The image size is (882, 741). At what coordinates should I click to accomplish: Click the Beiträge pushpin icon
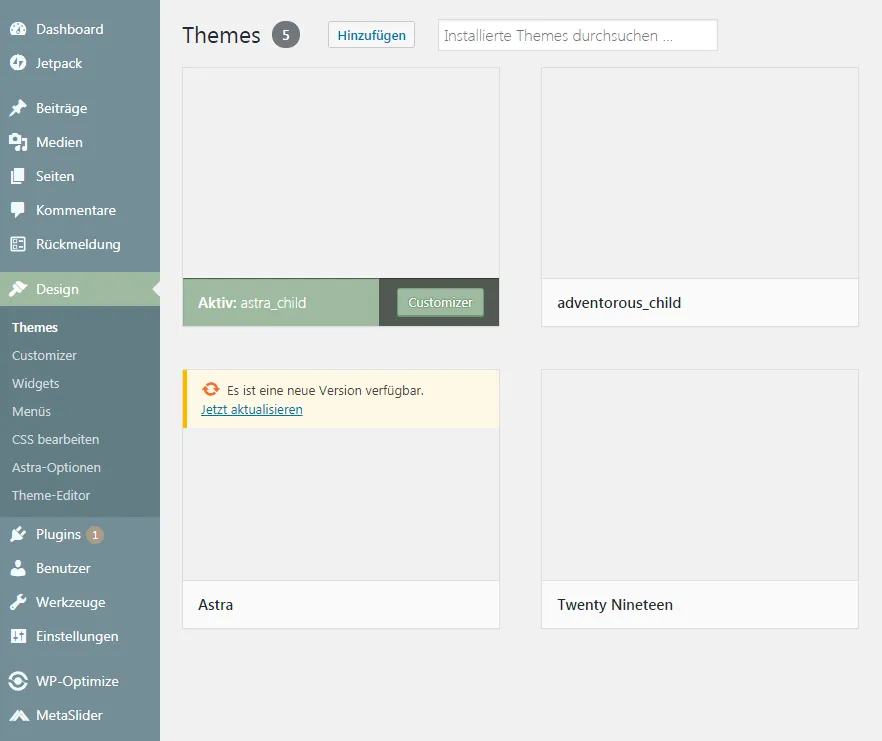18,108
